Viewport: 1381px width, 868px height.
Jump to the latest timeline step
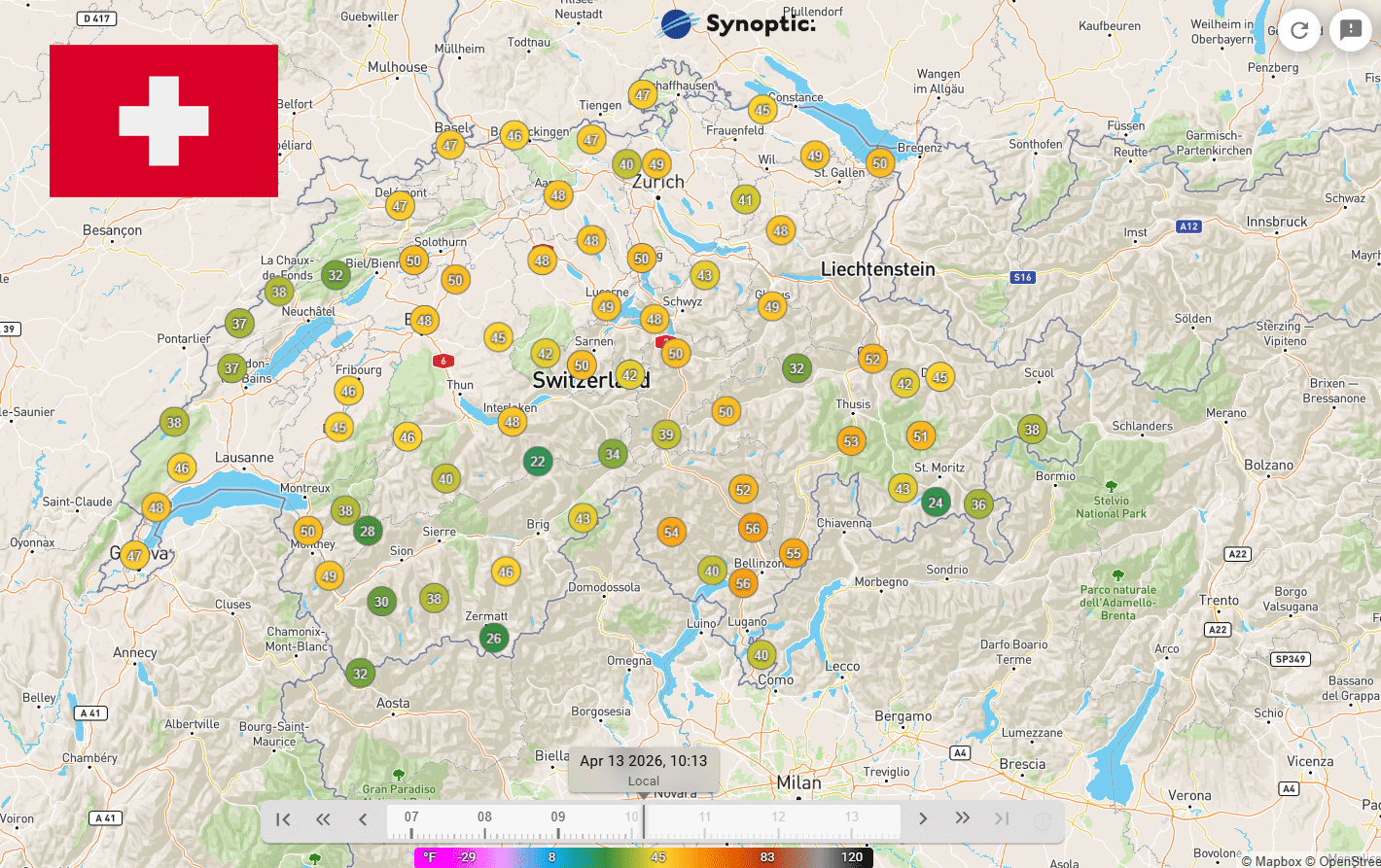tap(1003, 819)
